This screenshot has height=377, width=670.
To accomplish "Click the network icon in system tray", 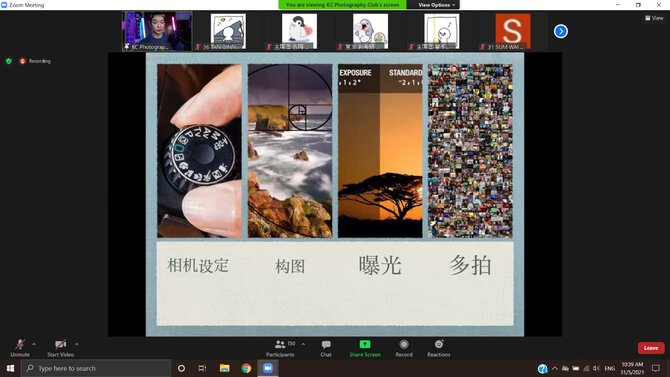I will coord(586,368).
